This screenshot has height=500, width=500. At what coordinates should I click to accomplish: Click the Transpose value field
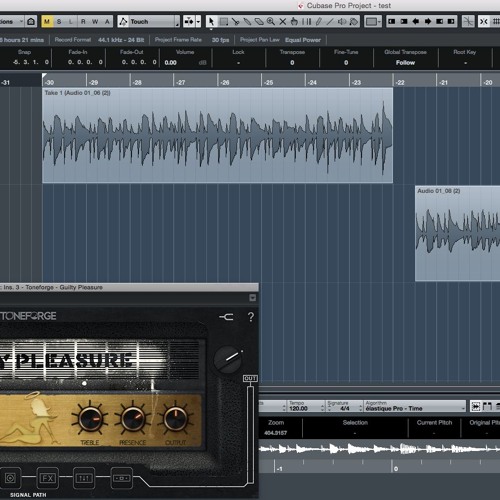pos(292,63)
